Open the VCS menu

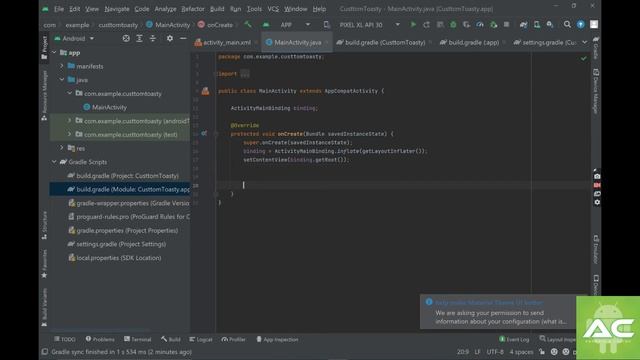273,9
